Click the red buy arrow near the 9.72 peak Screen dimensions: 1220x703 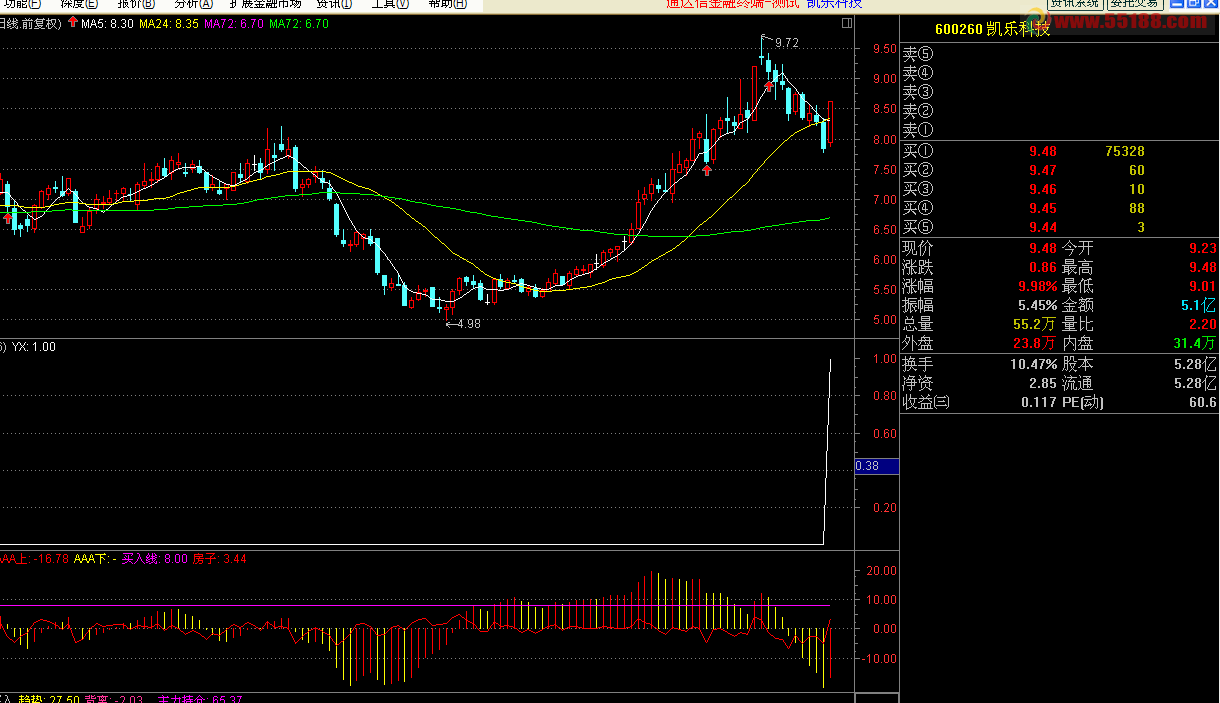768,86
